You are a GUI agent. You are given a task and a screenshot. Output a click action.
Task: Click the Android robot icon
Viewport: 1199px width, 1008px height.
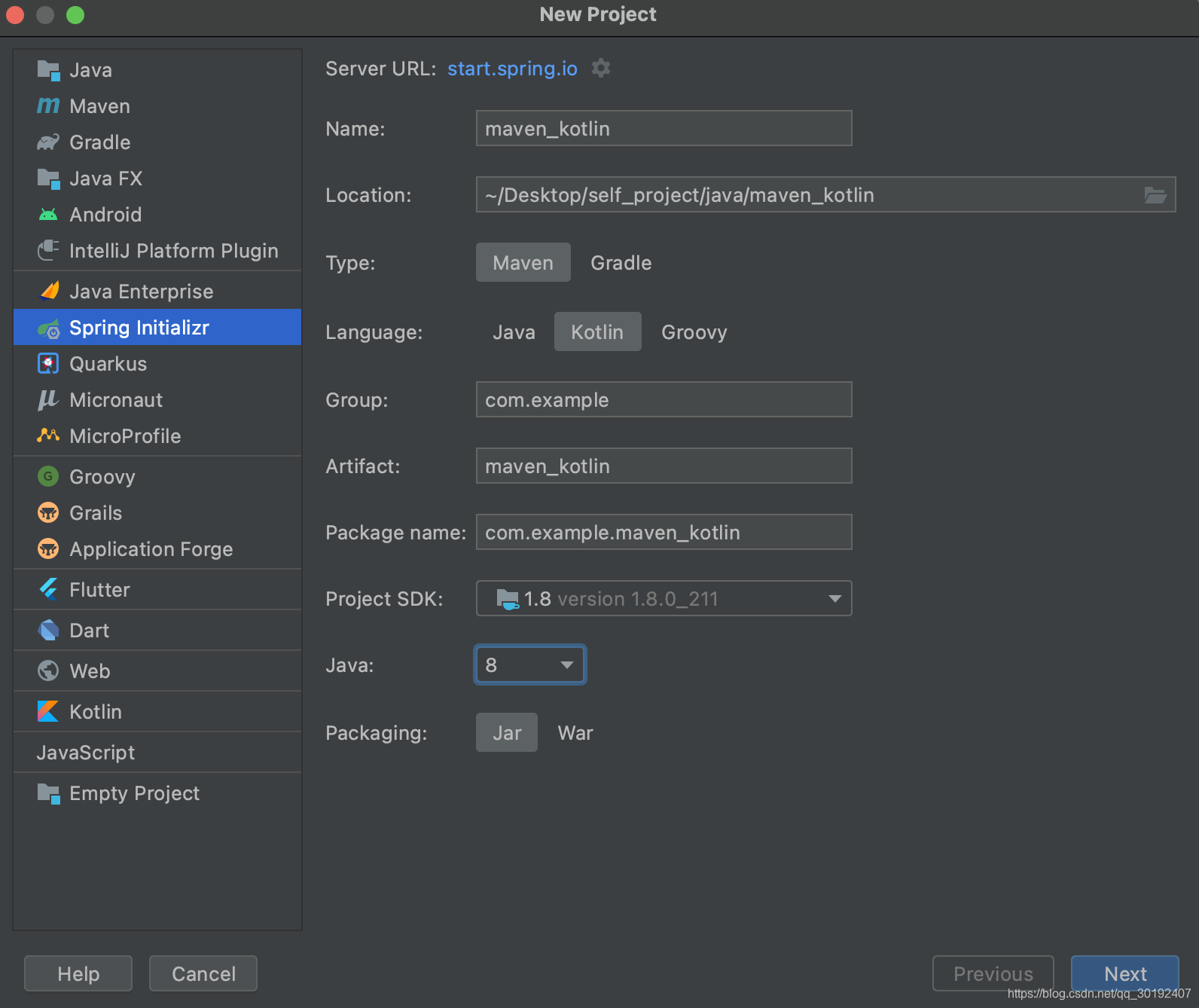[x=48, y=215]
